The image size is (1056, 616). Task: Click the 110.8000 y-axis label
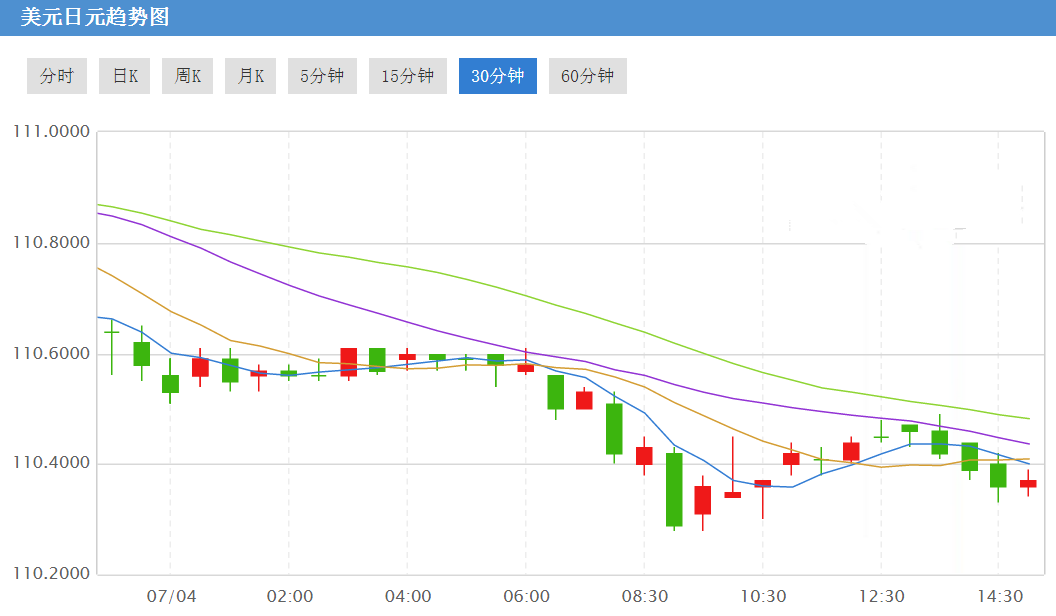click(x=51, y=242)
